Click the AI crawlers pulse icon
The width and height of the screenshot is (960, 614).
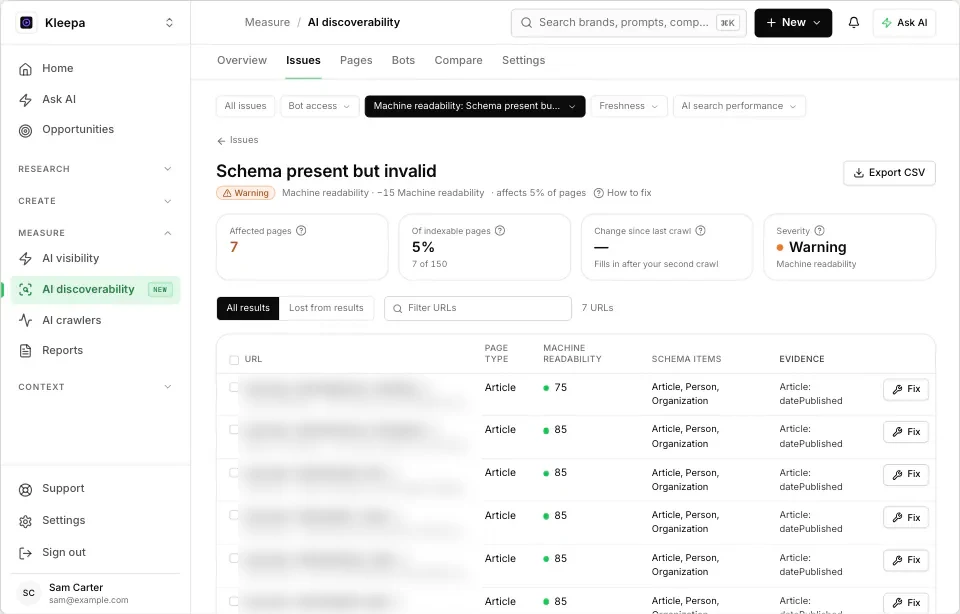pos(25,320)
